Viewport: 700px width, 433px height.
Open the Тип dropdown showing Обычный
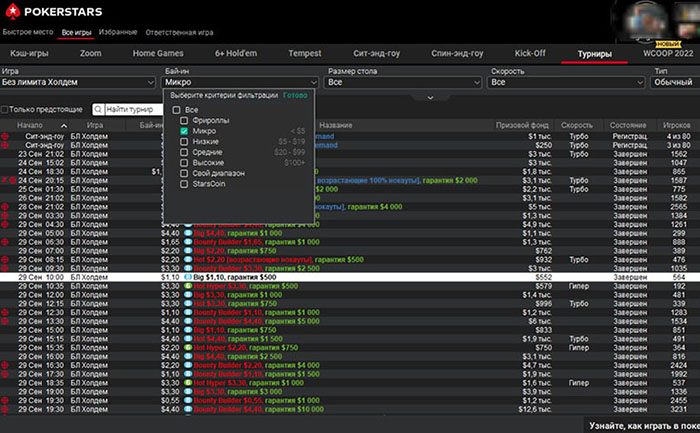pos(675,82)
